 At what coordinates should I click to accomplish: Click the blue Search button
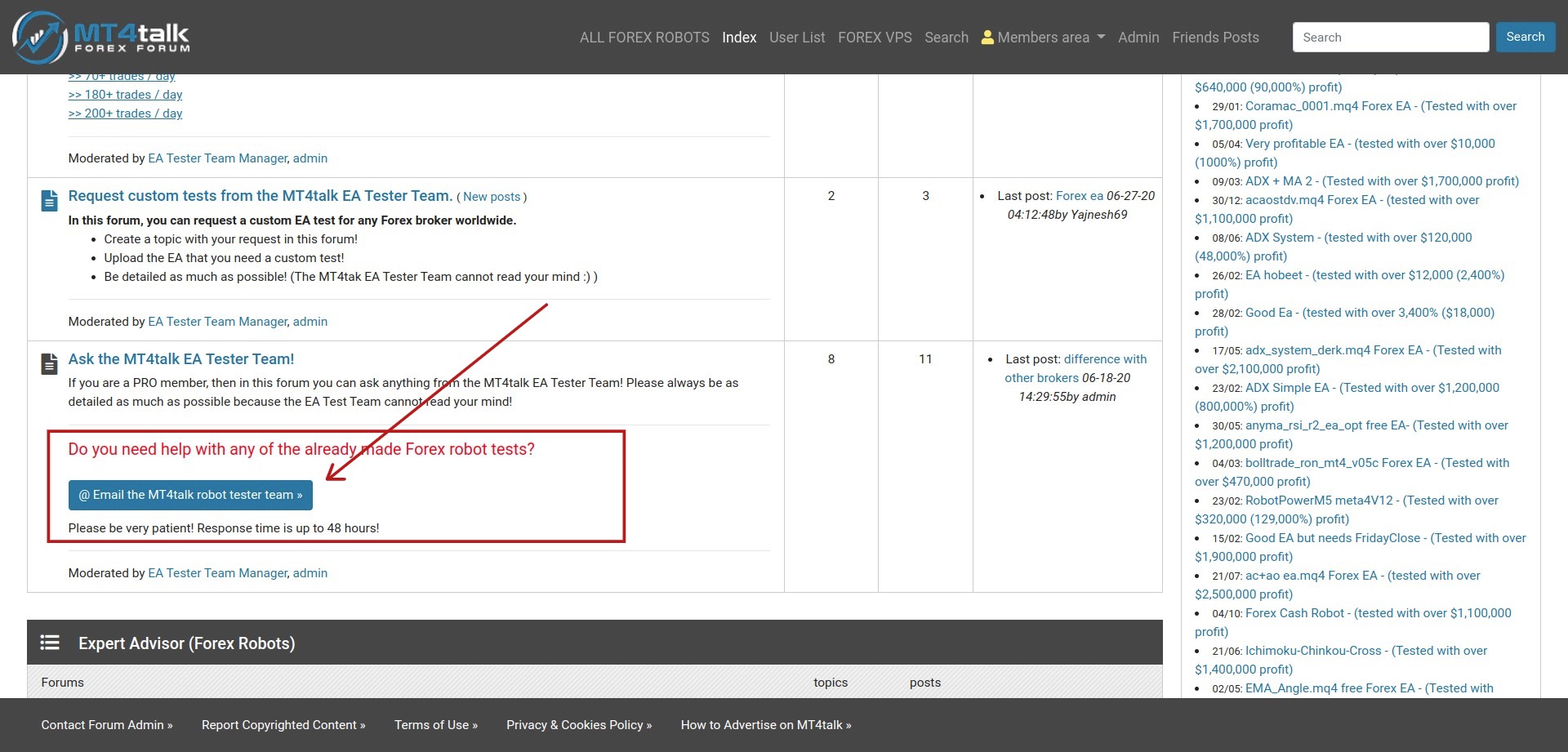pyautogui.click(x=1526, y=38)
